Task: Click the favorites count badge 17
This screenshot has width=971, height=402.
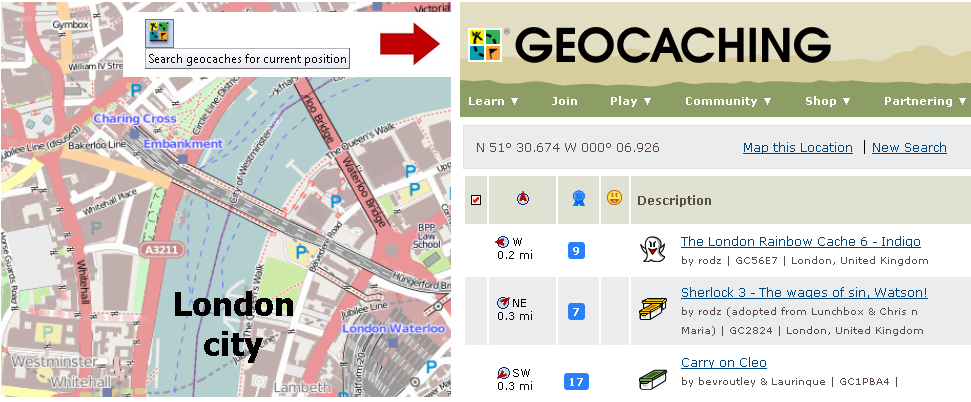Action: tap(576, 382)
